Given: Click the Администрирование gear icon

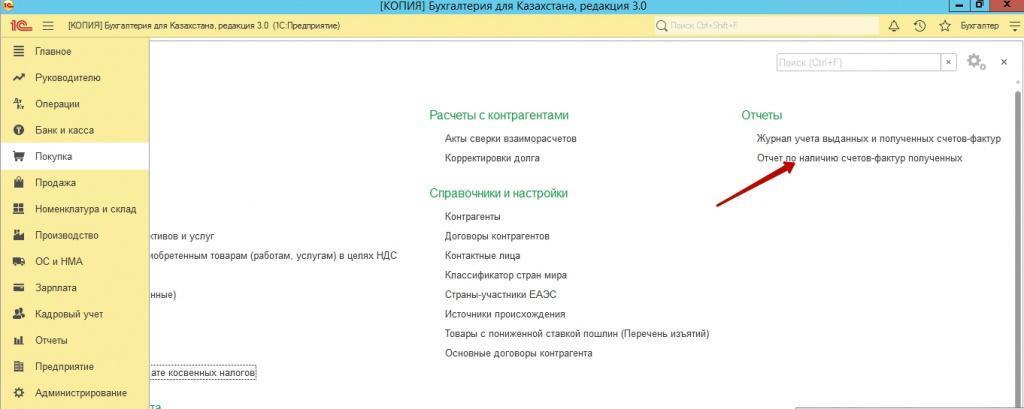Looking at the screenshot, I should [19, 393].
